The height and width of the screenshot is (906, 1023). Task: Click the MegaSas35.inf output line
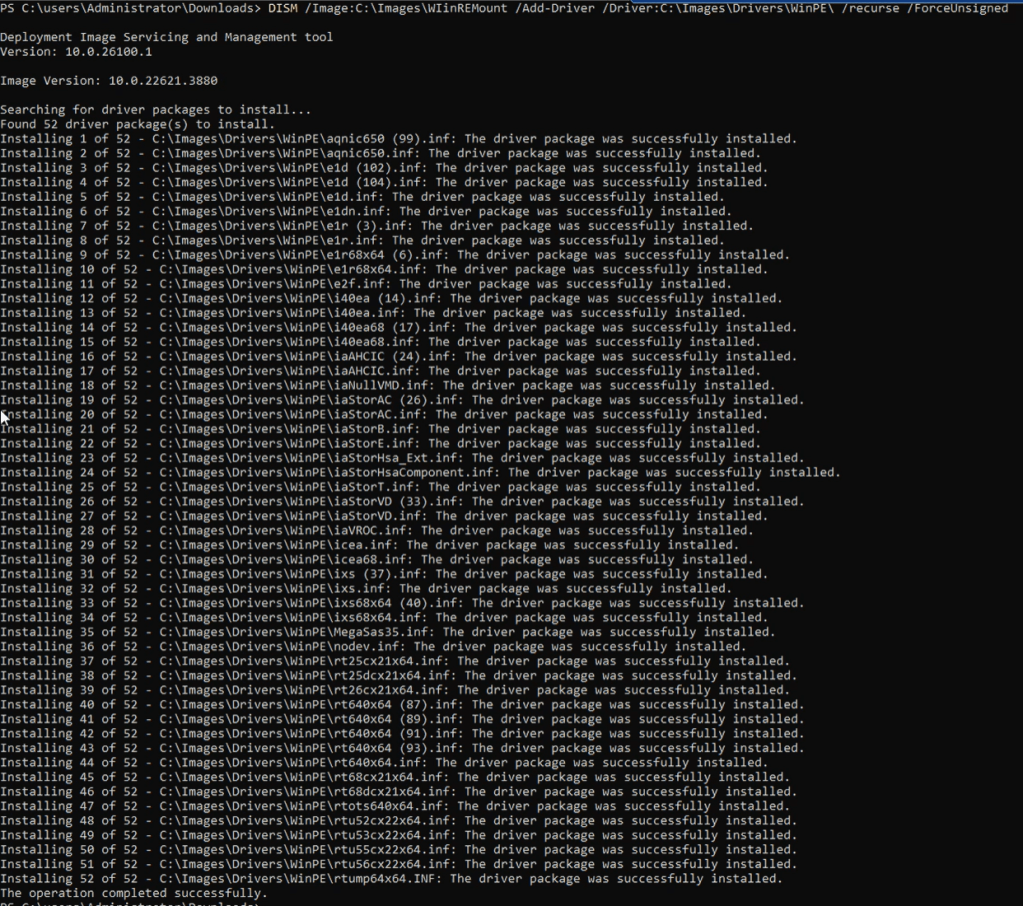click(387, 632)
